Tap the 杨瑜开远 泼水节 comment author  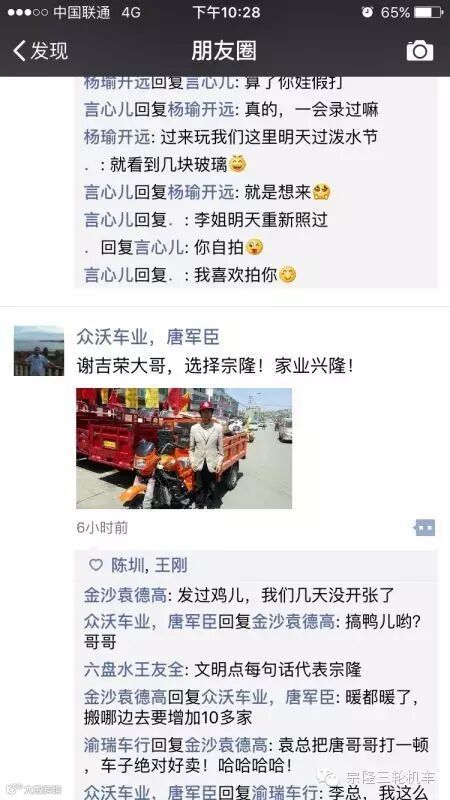117,137
